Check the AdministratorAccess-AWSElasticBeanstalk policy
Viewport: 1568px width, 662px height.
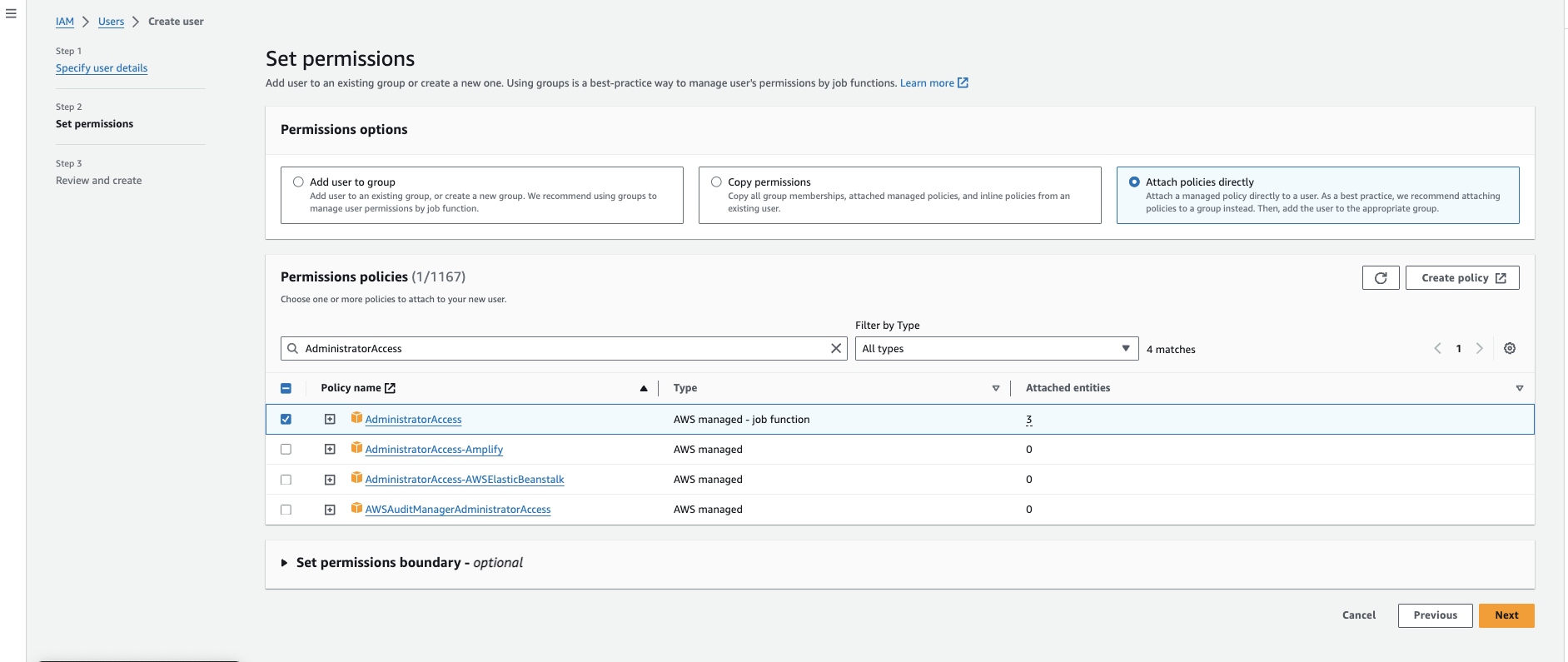coord(286,480)
